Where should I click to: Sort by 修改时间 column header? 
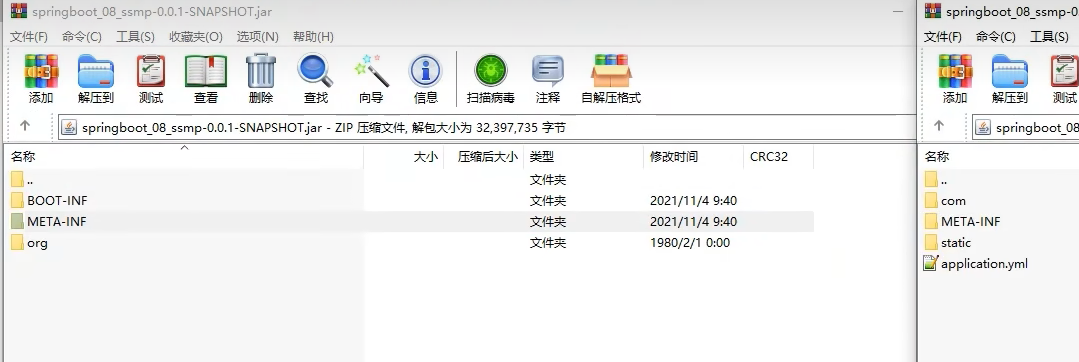(x=694, y=157)
